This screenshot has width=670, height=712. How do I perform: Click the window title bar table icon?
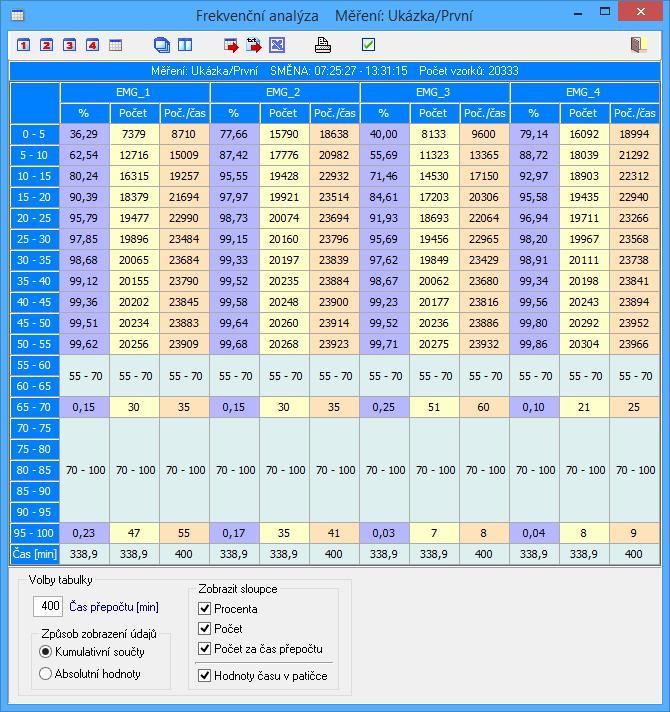[18, 15]
